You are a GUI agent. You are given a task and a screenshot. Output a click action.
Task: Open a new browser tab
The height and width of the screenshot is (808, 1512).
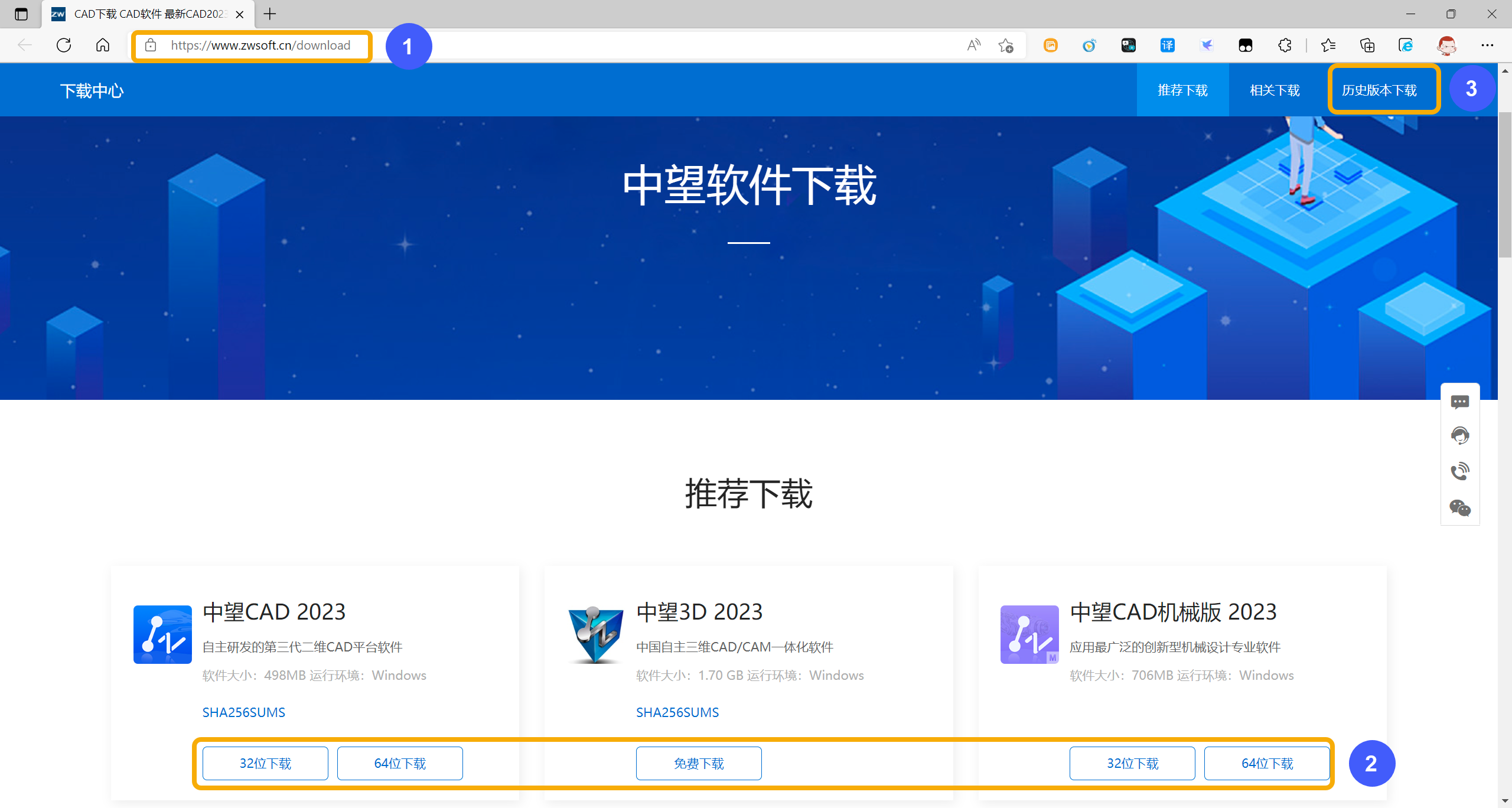pyautogui.click(x=270, y=14)
